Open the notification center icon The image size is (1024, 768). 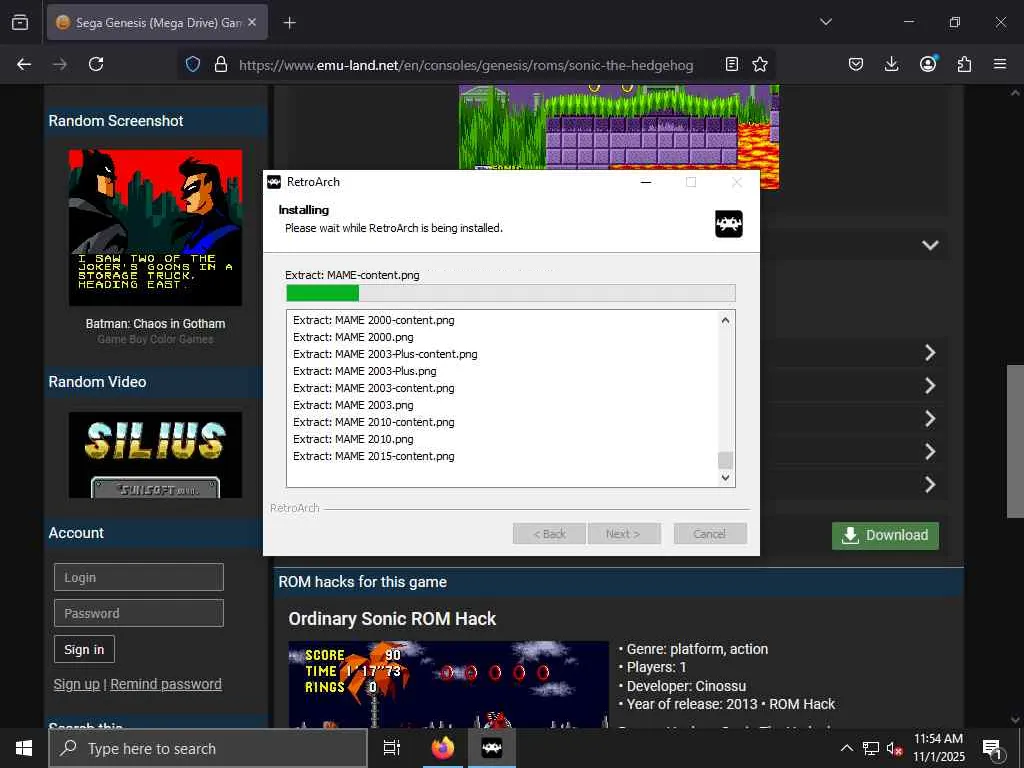coord(992,749)
